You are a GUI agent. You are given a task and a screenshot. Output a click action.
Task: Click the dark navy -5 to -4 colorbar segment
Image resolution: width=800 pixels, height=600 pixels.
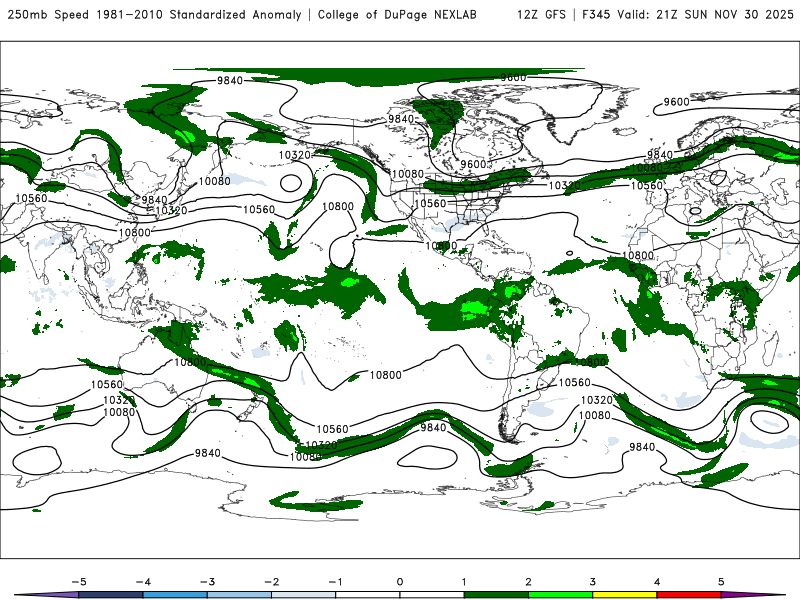tap(111, 595)
